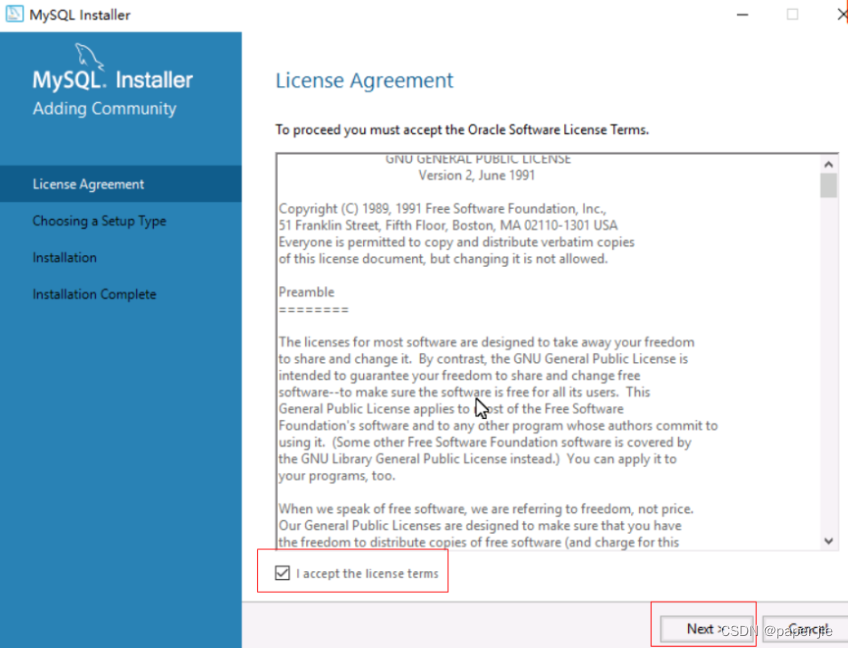Click the license scrollbar down arrow
The height and width of the screenshot is (648, 848).
coord(829,541)
